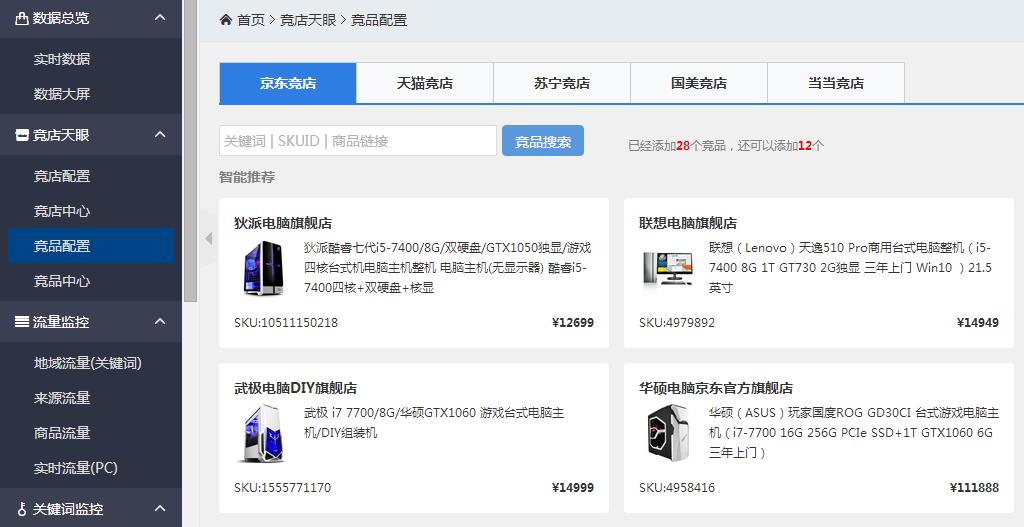The height and width of the screenshot is (527, 1024).
Task: Open 竞品中心 in the sidebar
Action: coord(62,281)
